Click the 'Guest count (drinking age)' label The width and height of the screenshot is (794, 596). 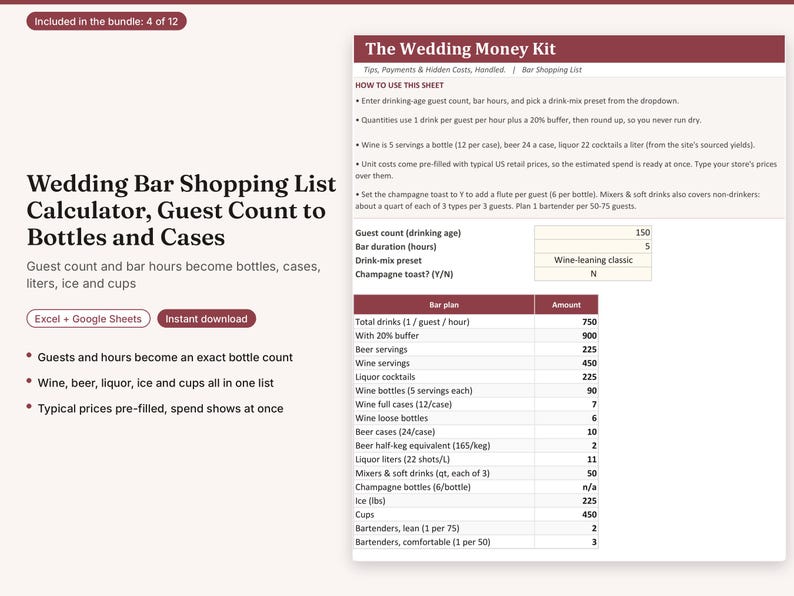click(408, 233)
